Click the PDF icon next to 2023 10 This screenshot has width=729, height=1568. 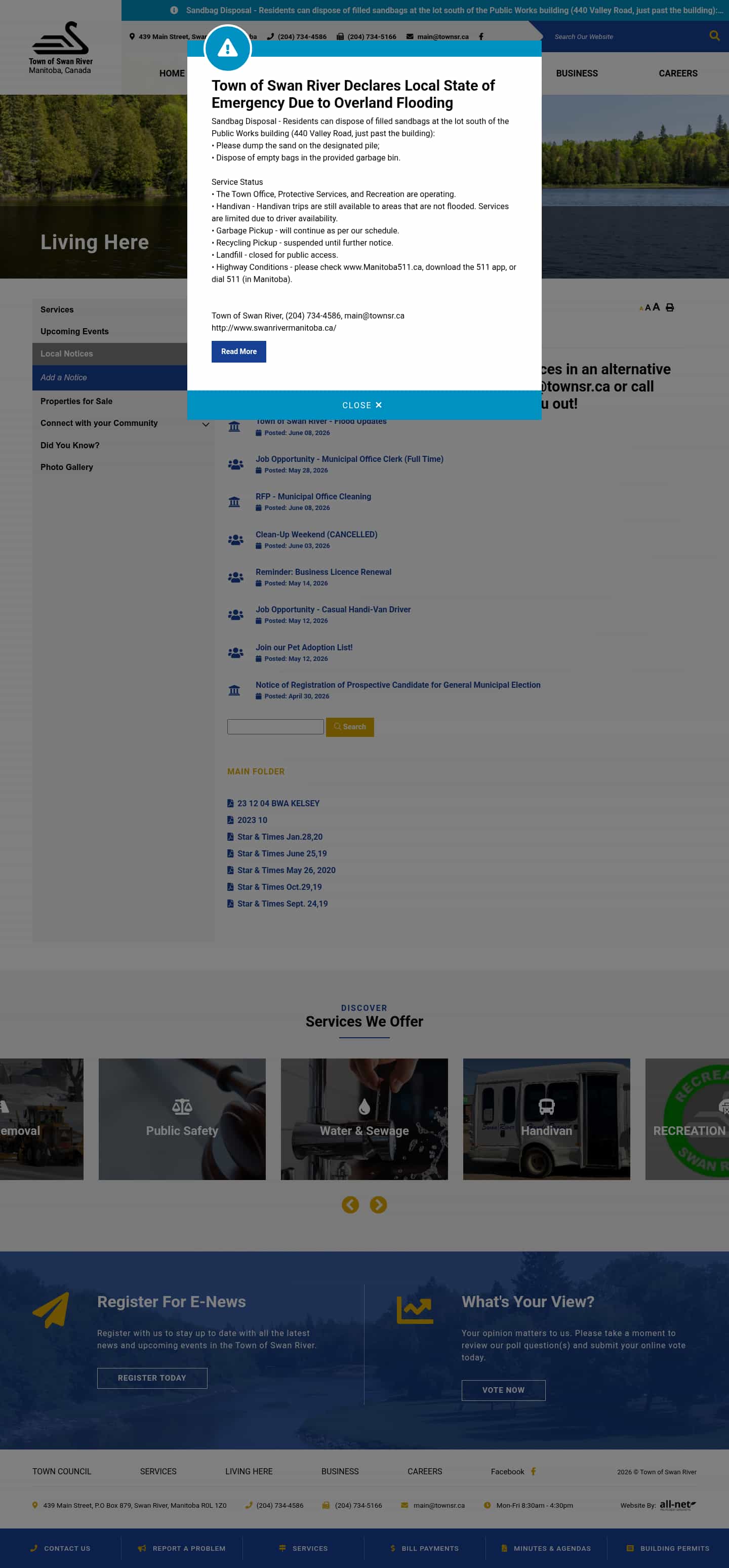pos(230,820)
